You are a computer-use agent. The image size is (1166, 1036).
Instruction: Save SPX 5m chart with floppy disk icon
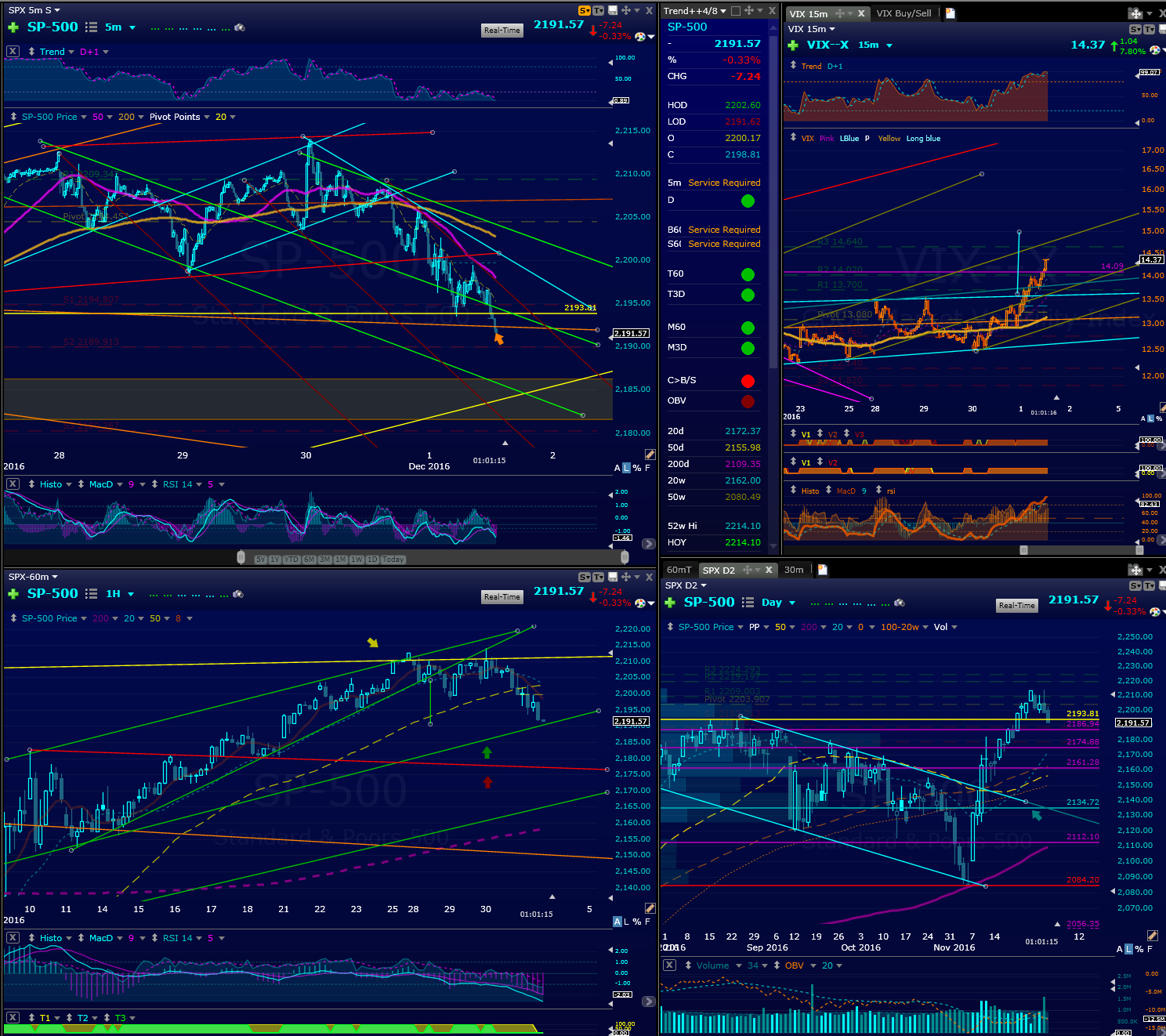(x=613, y=10)
